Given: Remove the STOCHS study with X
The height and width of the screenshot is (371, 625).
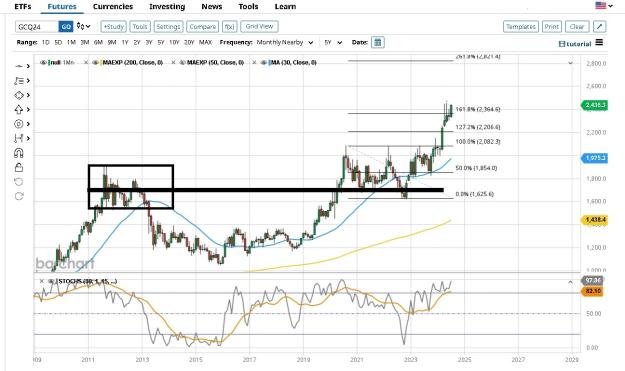Looking at the screenshot, I should pos(41,281).
